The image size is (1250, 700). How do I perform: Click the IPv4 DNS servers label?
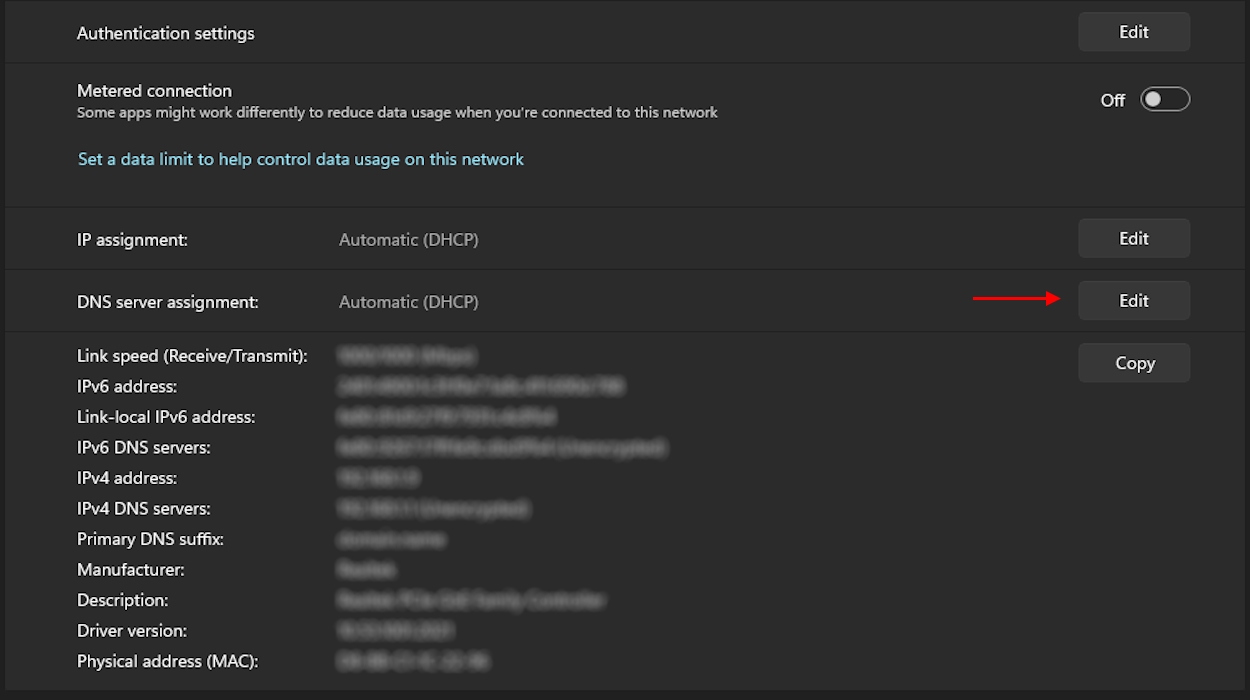click(143, 508)
